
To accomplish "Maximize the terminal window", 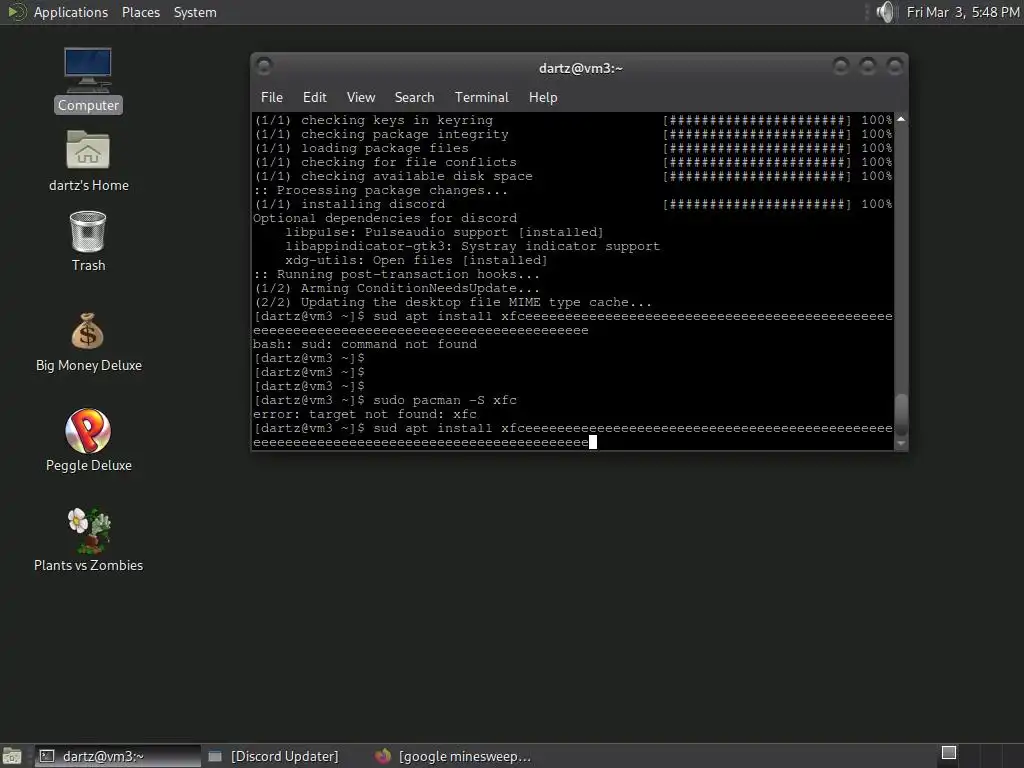I will click(x=868, y=66).
